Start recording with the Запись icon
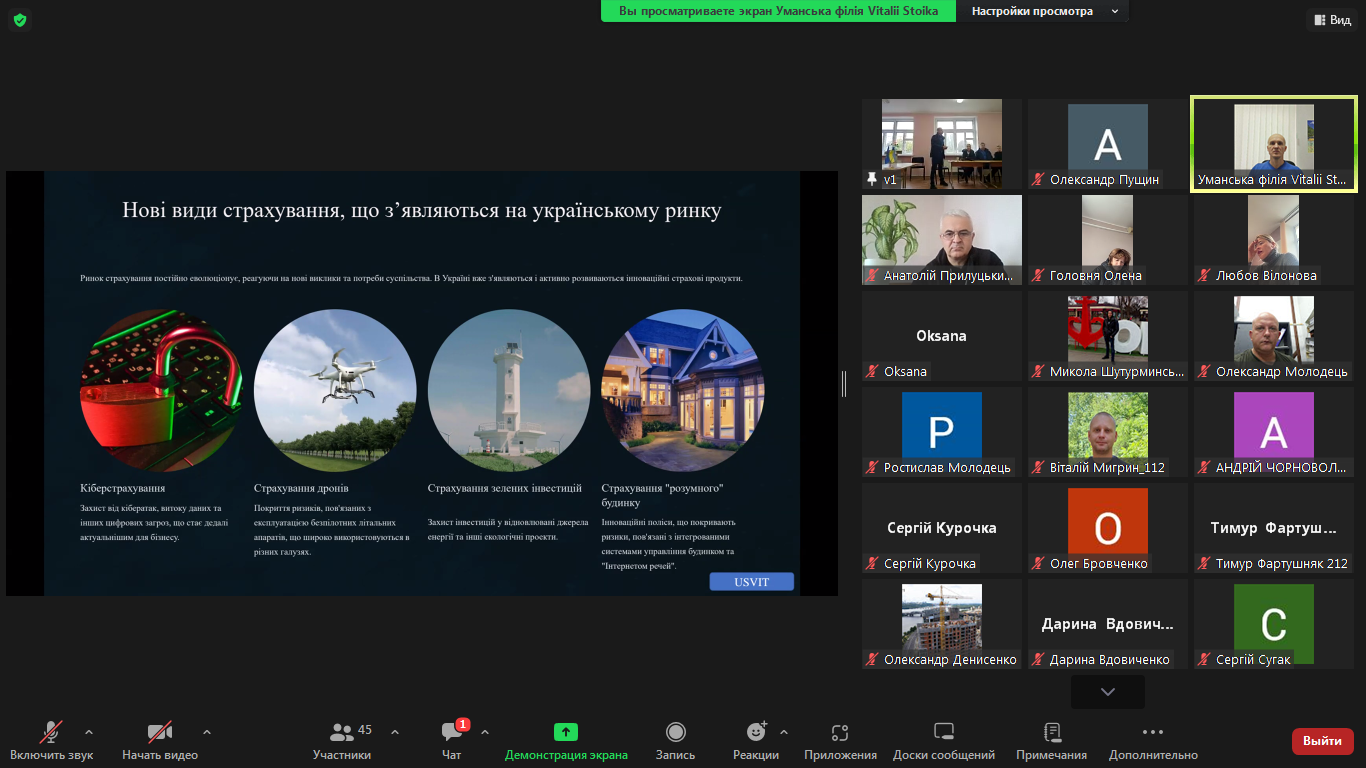The height and width of the screenshot is (768, 1366). 675,733
